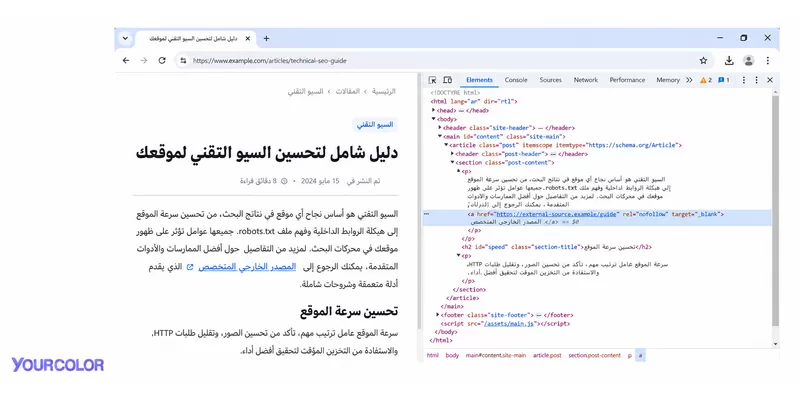Close the current browser tab
800x400 pixels.
pyautogui.click(x=248, y=38)
